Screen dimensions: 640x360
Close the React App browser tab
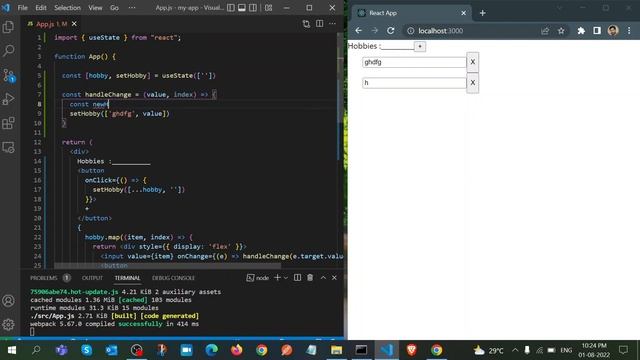point(463,13)
